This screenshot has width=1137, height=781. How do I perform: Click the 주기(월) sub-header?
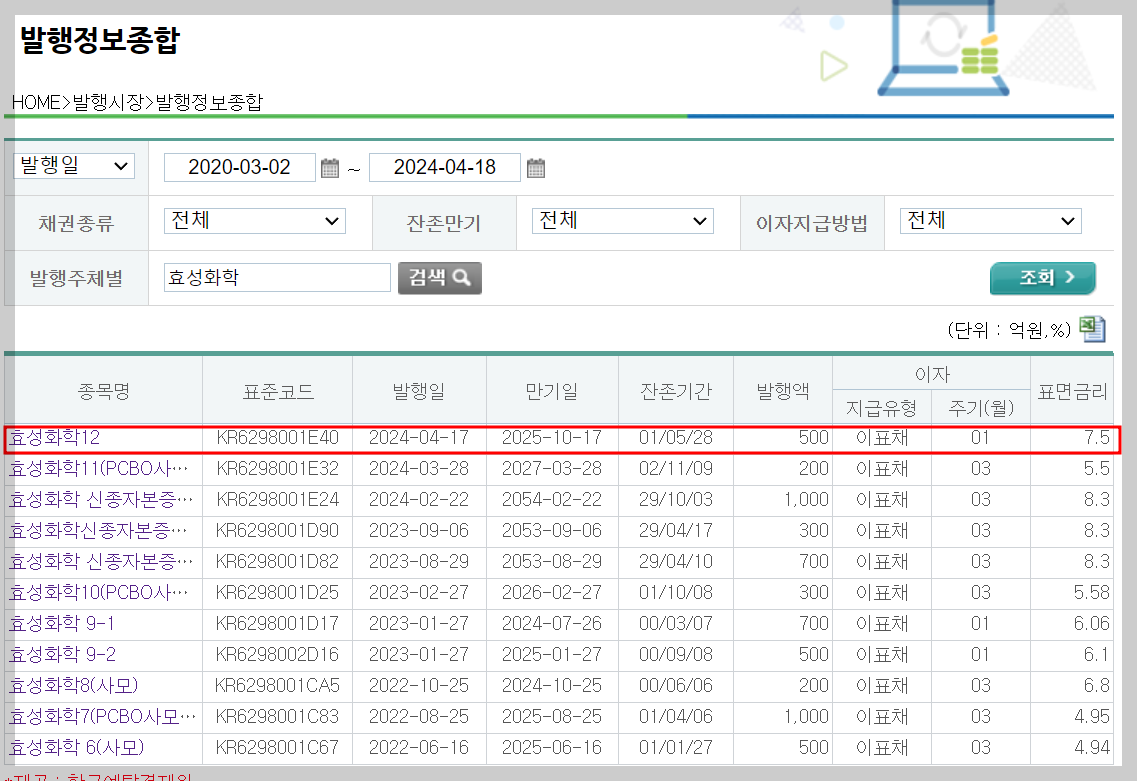pos(981,409)
